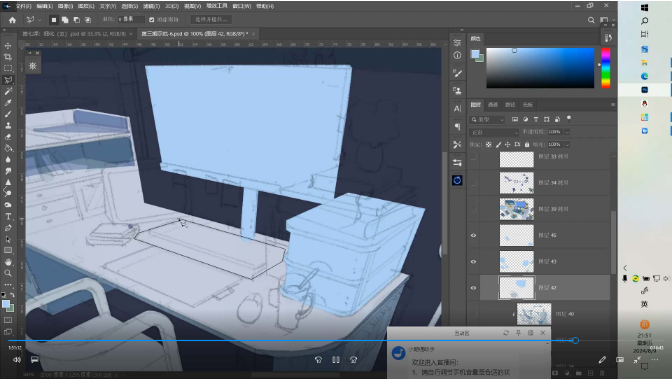Select the Eyedropper tool
Viewport: 672px width, 379px height.
click(x=8, y=103)
